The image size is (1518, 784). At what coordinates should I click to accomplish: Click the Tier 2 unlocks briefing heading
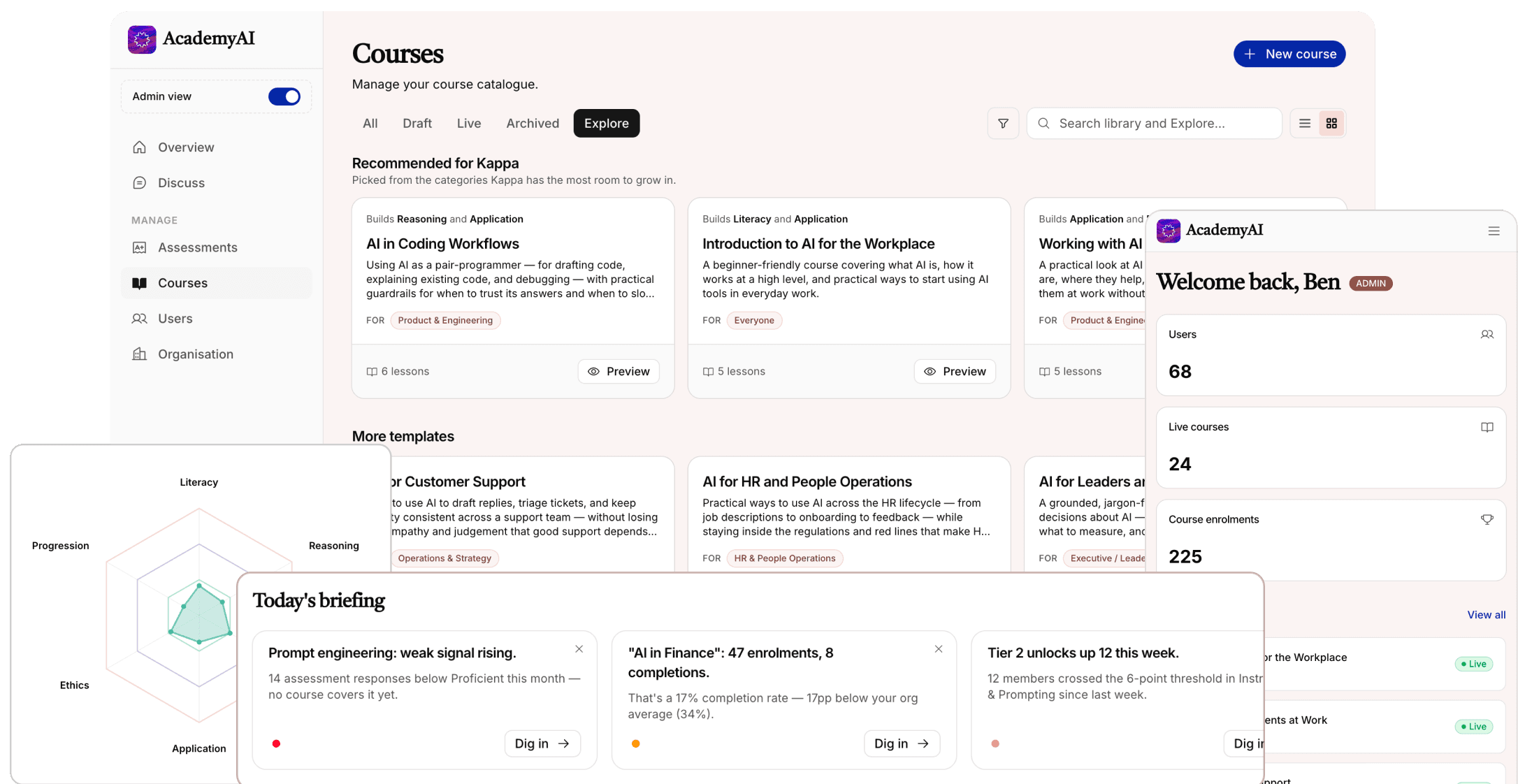click(x=1083, y=653)
